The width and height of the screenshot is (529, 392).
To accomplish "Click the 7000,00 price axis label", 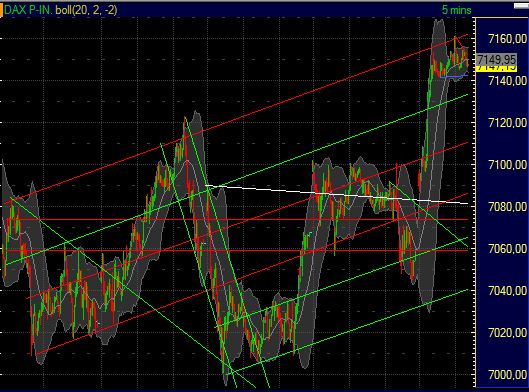I will (507, 374).
